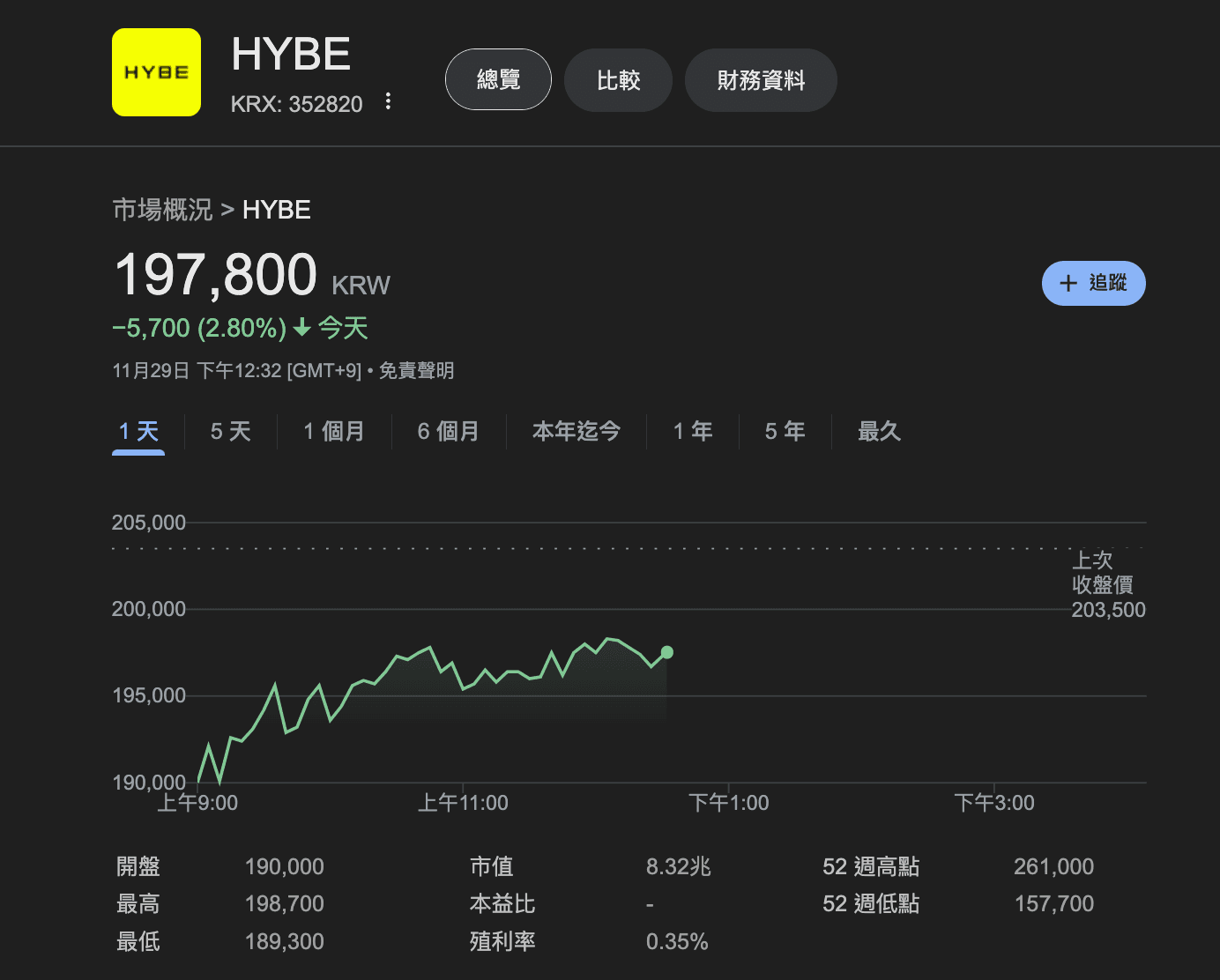Click the 下午1:00 time axis label
The image size is (1220, 980).
click(x=729, y=803)
